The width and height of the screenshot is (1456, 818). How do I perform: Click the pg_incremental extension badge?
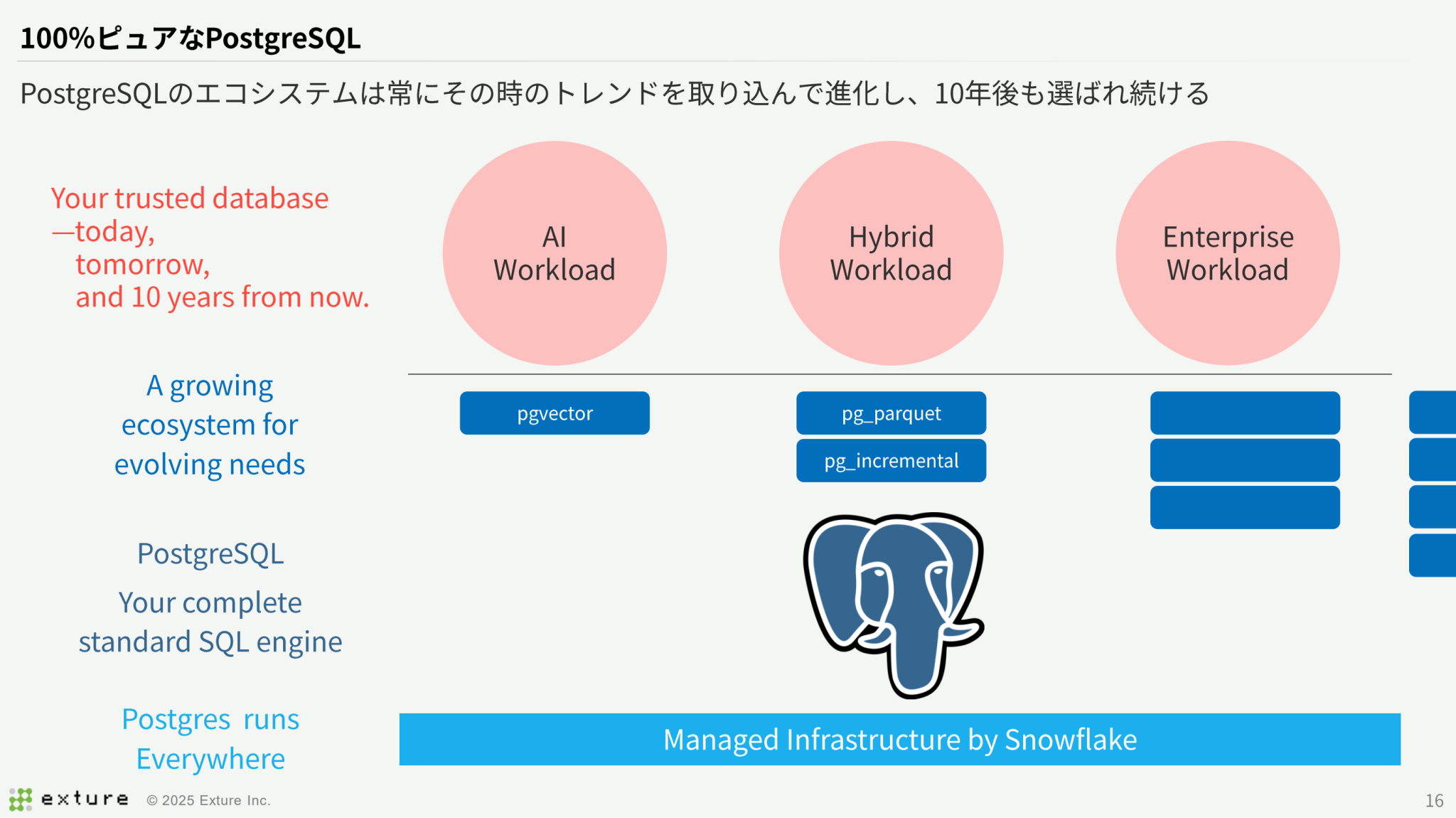coord(891,460)
